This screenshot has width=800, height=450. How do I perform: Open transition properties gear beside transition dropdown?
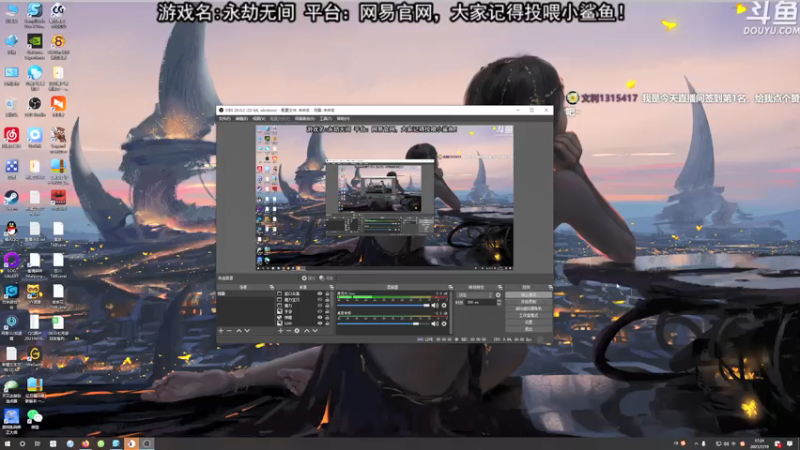point(498,295)
